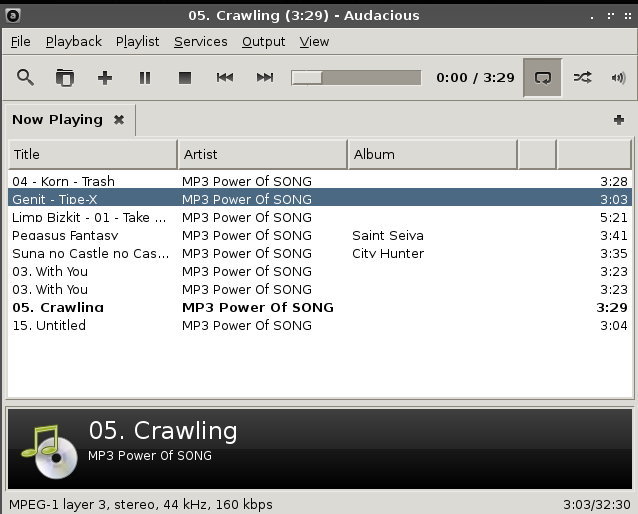The image size is (638, 514).
Task: Click the 3:28 duration of Korn Trash
Action: (x=614, y=181)
